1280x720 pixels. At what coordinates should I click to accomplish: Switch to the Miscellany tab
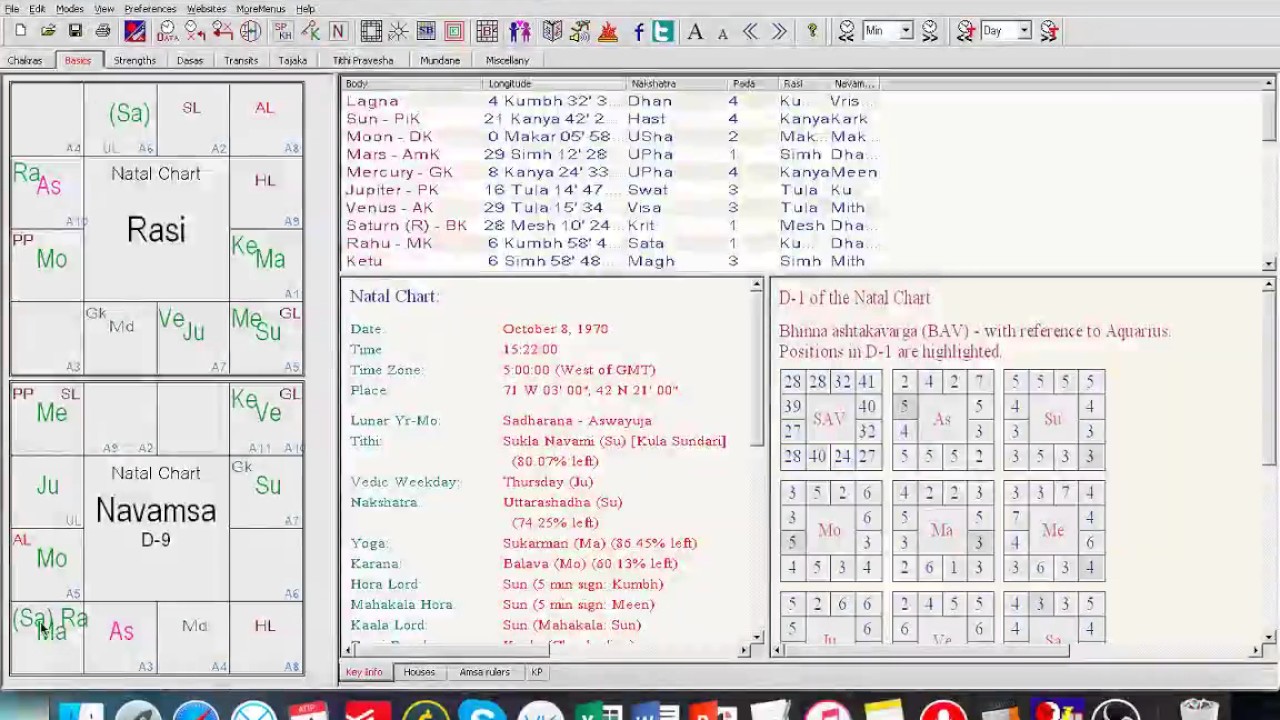pyautogui.click(x=507, y=60)
